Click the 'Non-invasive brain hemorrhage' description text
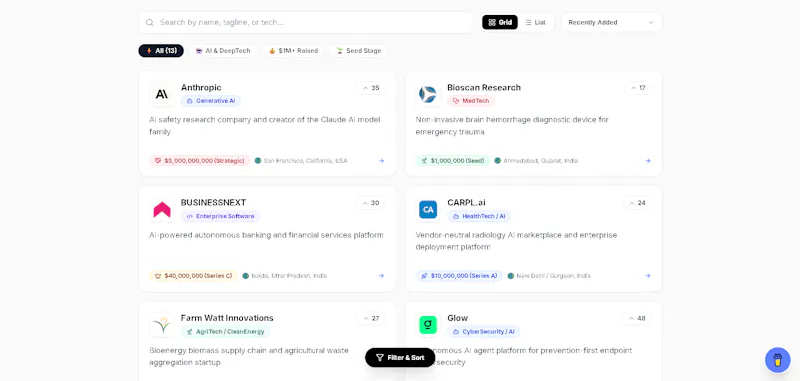This screenshot has width=800, height=381. (x=512, y=125)
